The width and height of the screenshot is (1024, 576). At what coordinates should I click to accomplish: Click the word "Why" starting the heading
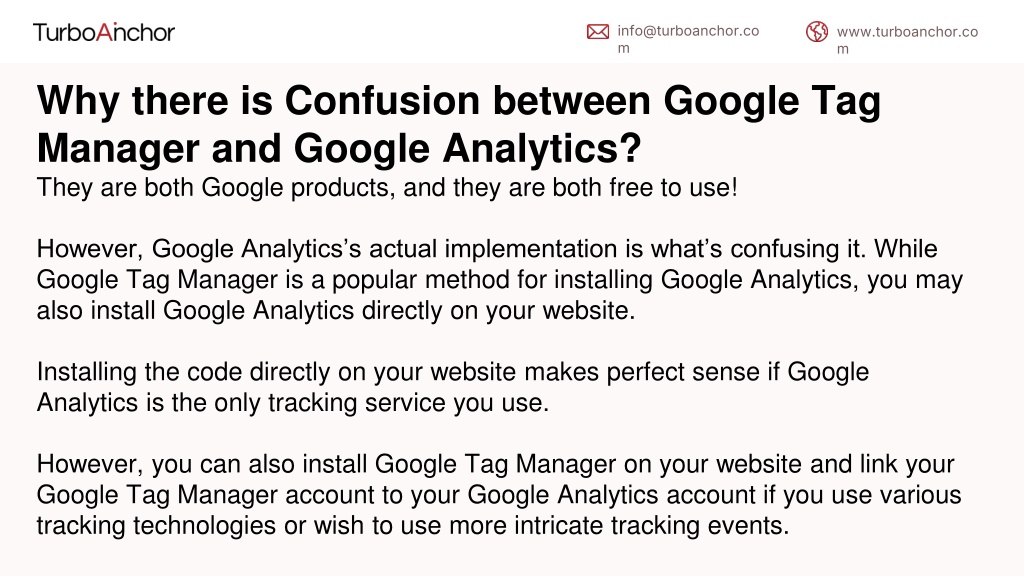[78, 101]
